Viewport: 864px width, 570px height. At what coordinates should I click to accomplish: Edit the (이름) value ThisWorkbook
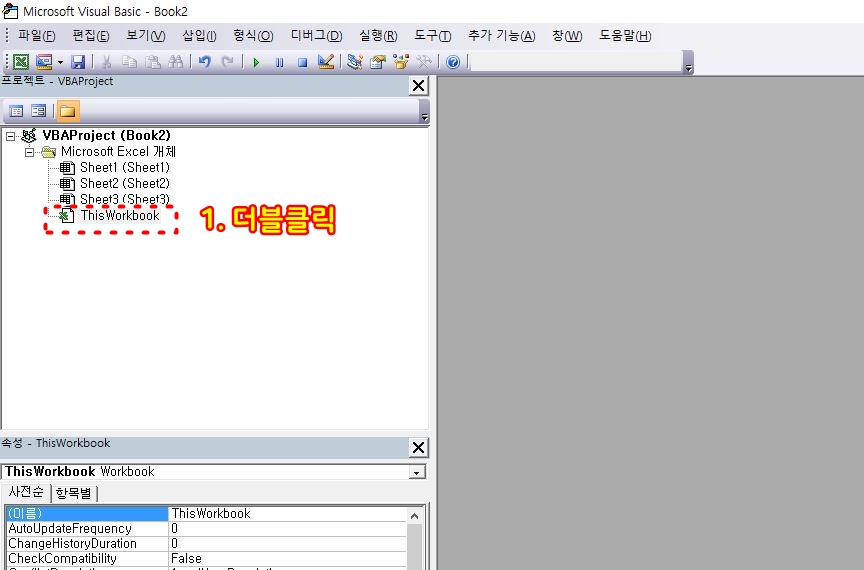coord(287,514)
